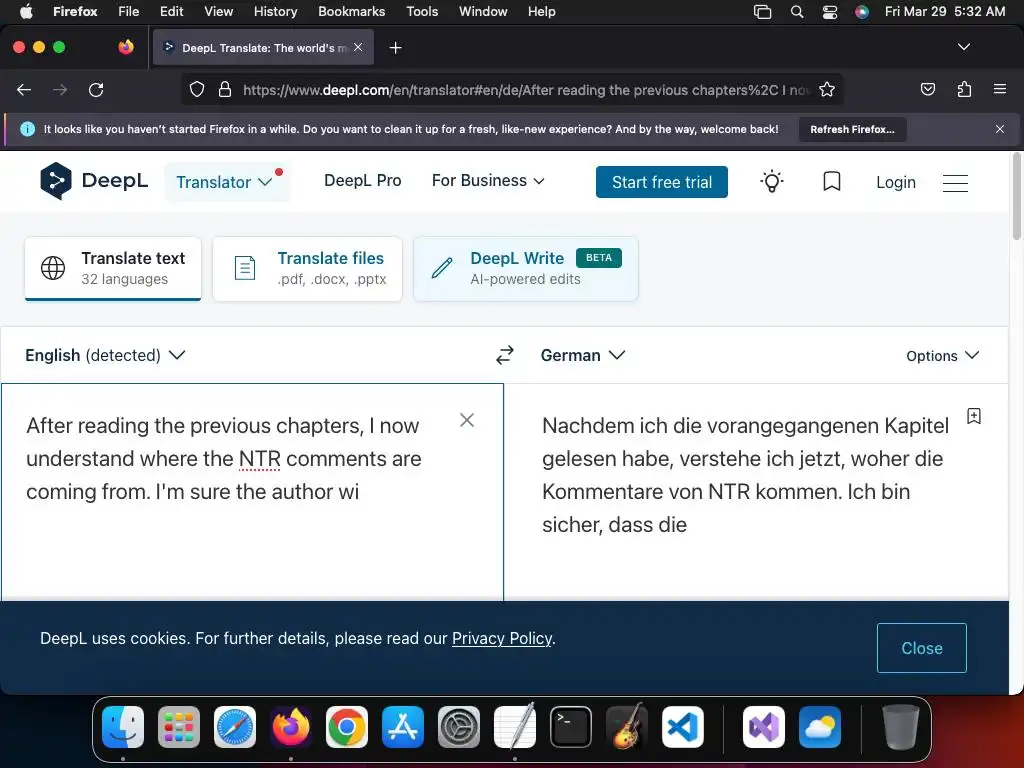This screenshot has height=768, width=1024.
Task: Select the Translate text tab
Action: click(x=113, y=268)
